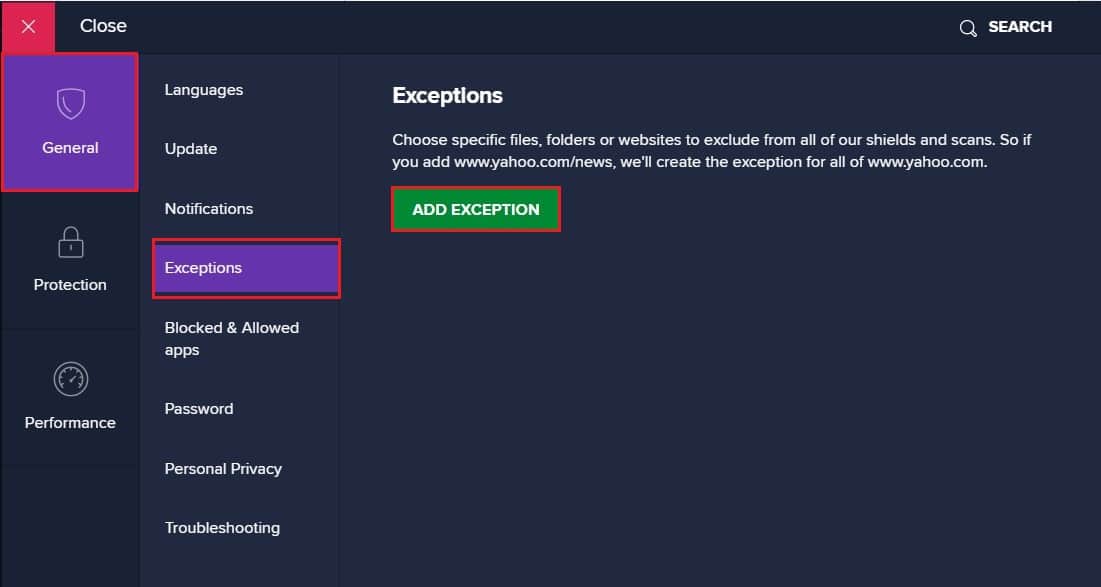
Task: Open the Password settings section
Action: (199, 409)
